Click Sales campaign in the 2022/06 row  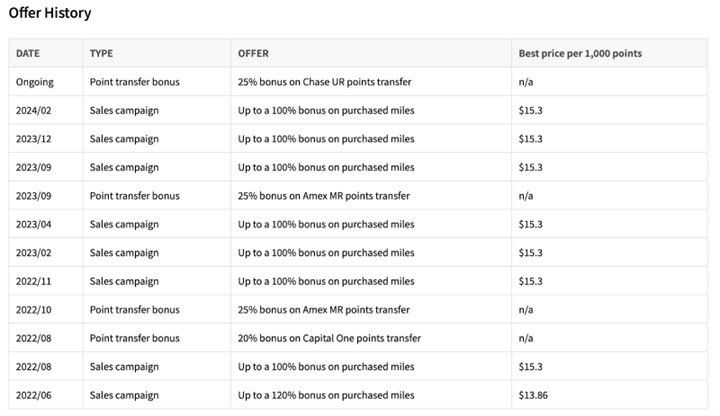[124, 396]
